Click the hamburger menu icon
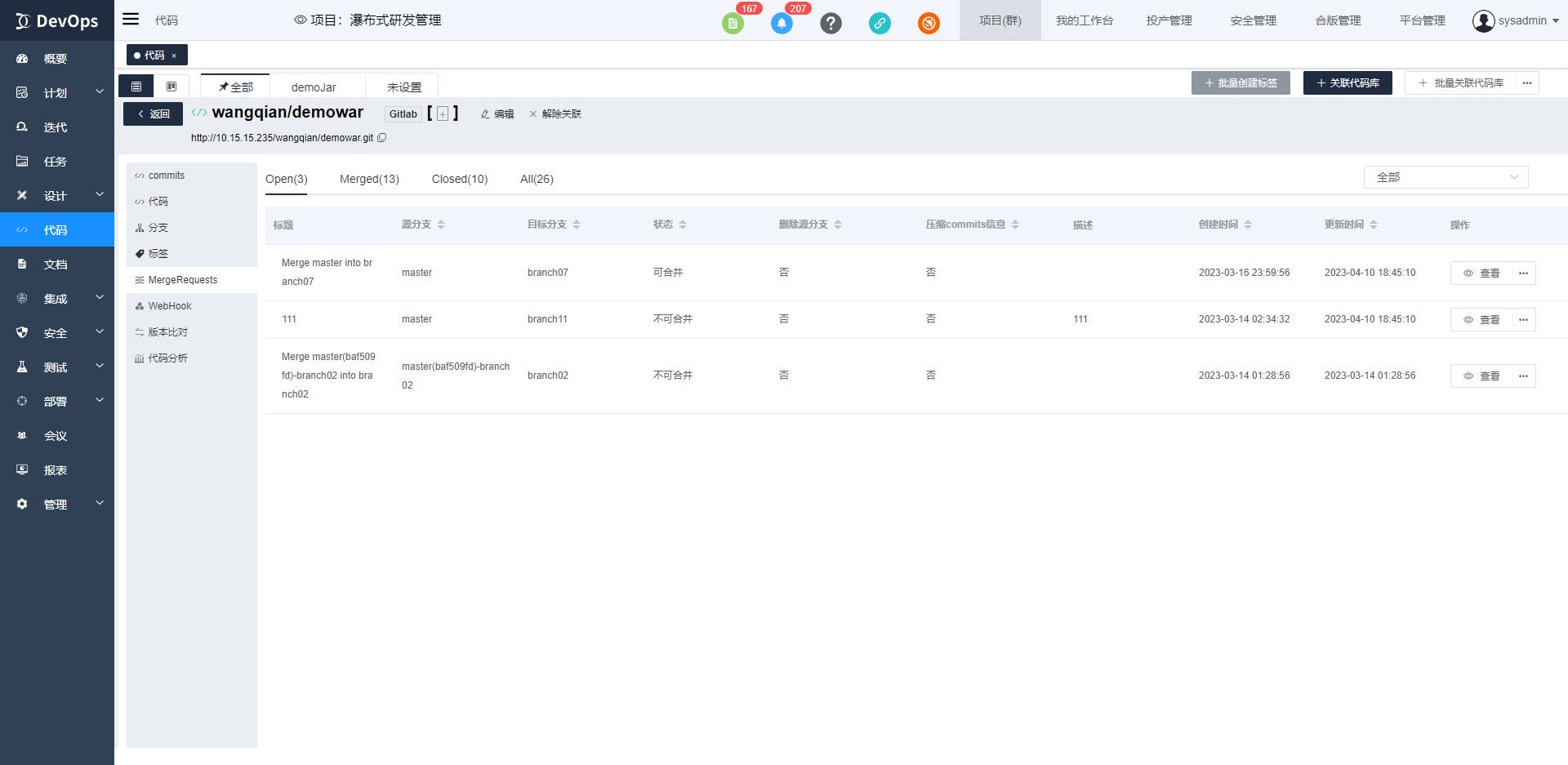The height and width of the screenshot is (765, 1568). point(131,20)
